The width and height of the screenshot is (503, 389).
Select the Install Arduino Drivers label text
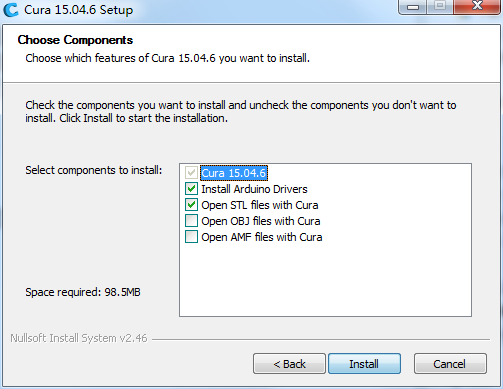[254, 189]
